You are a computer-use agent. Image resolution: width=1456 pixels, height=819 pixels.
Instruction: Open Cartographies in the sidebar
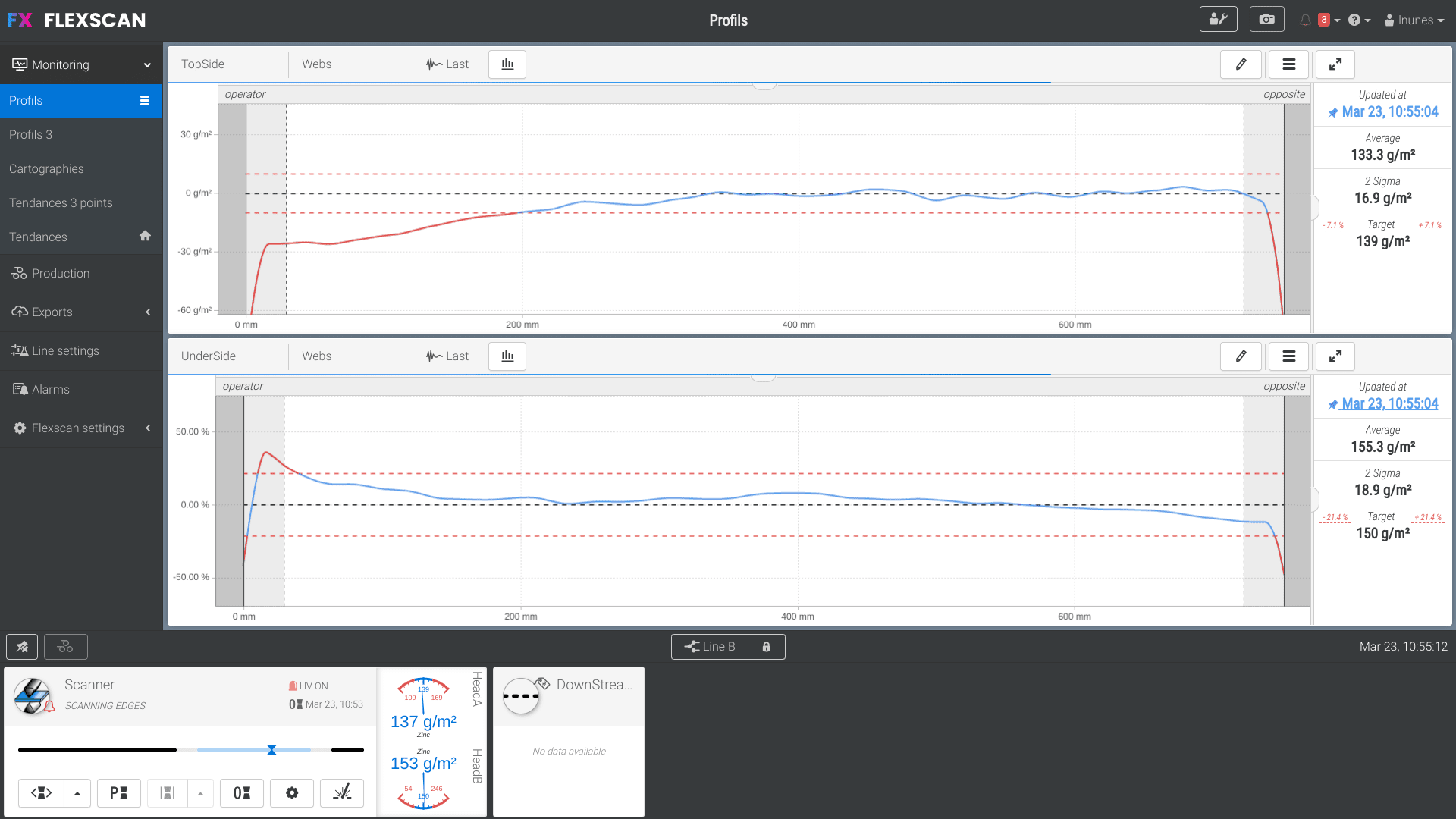[x=46, y=168]
